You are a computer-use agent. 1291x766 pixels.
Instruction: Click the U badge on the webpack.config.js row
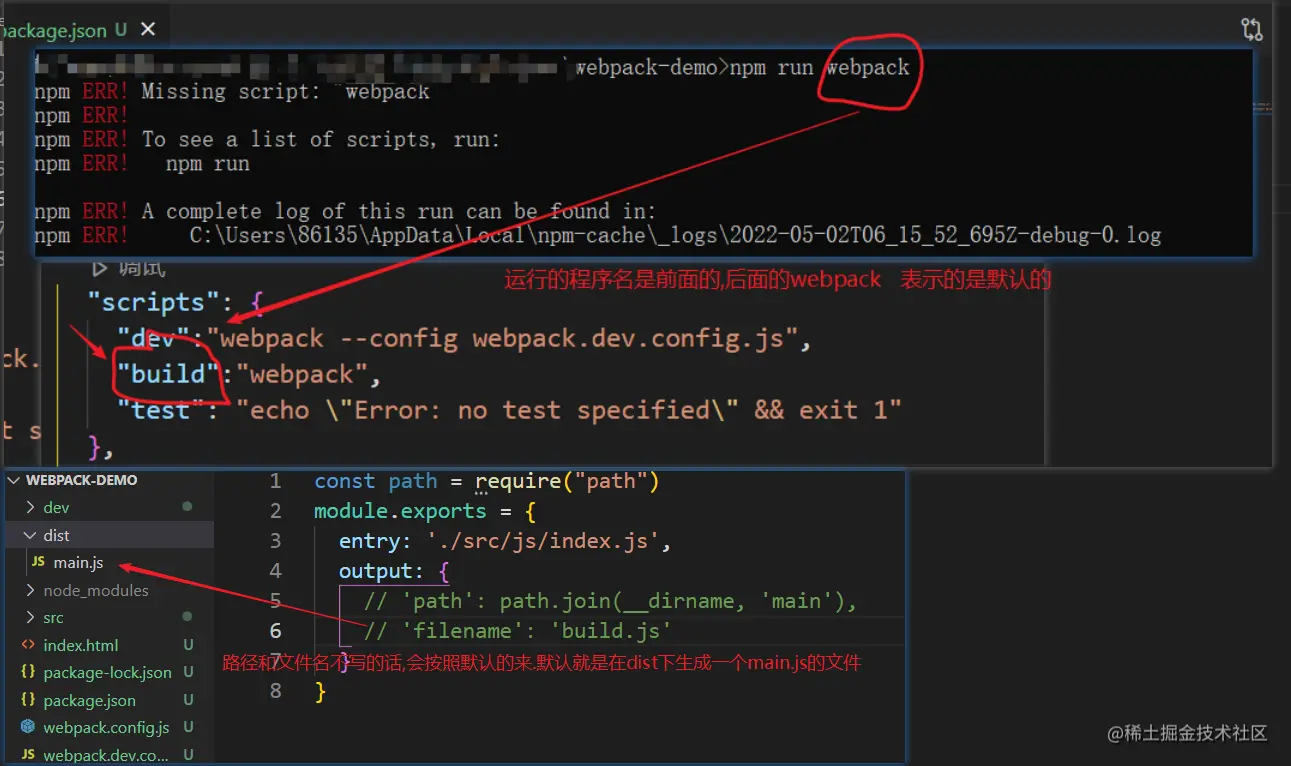pos(188,727)
